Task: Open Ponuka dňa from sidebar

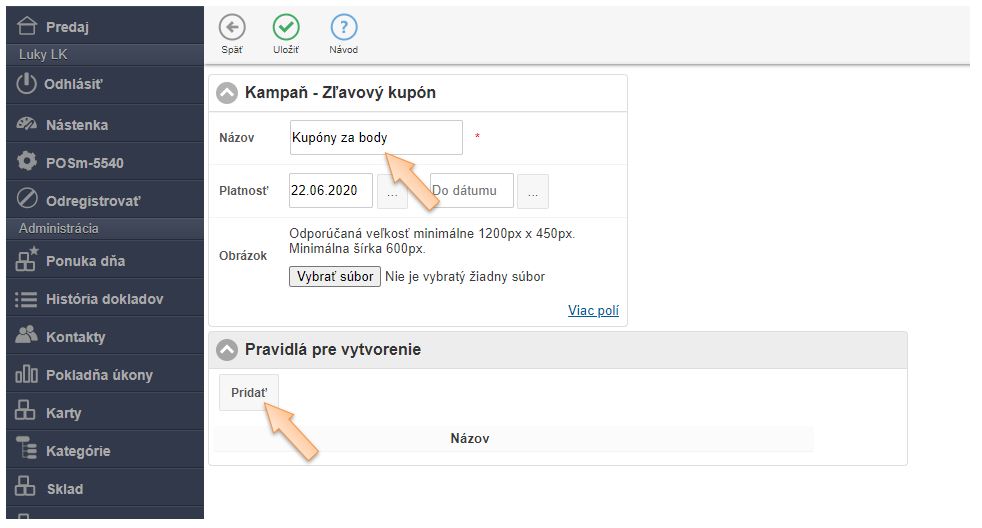Action: [84, 261]
